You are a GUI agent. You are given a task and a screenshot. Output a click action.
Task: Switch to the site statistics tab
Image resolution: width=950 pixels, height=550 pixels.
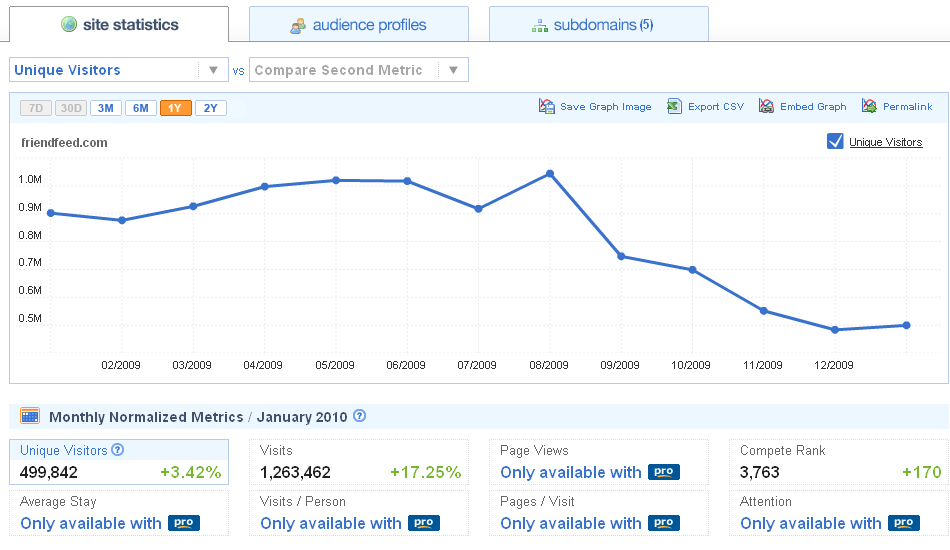(x=119, y=24)
